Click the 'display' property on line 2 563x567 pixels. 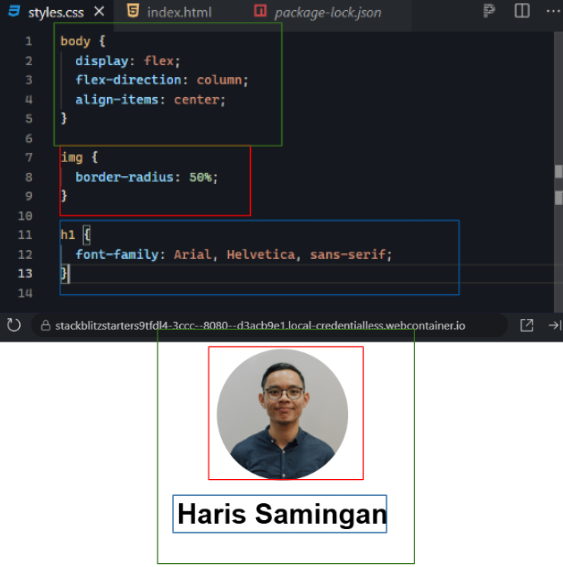[102, 61]
